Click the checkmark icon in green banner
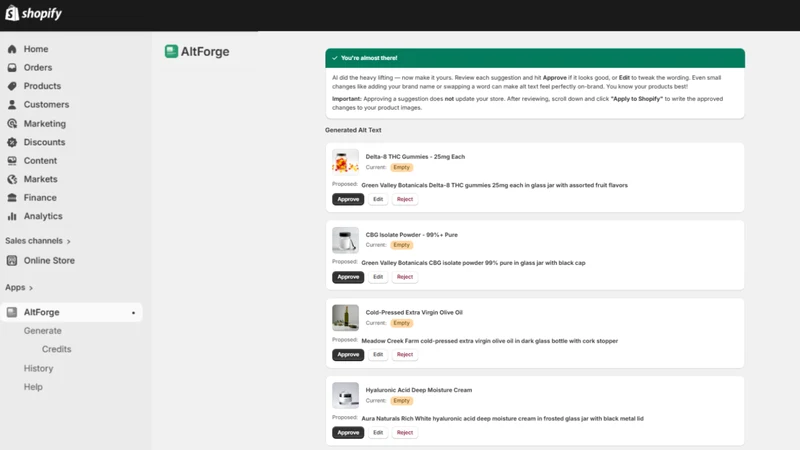 [x=335, y=58]
